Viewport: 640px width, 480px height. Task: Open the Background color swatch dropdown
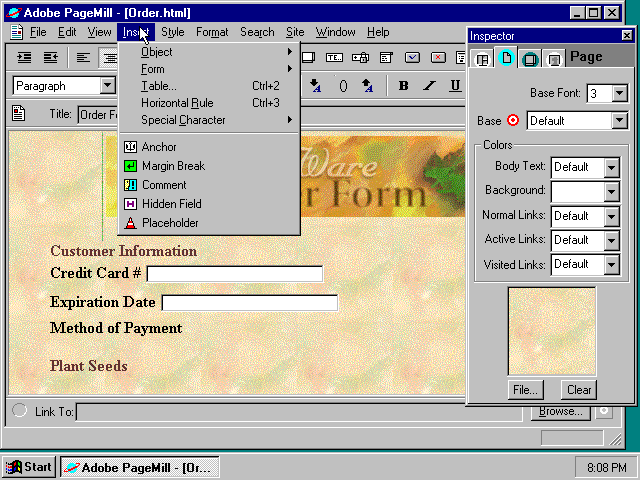pos(611,191)
